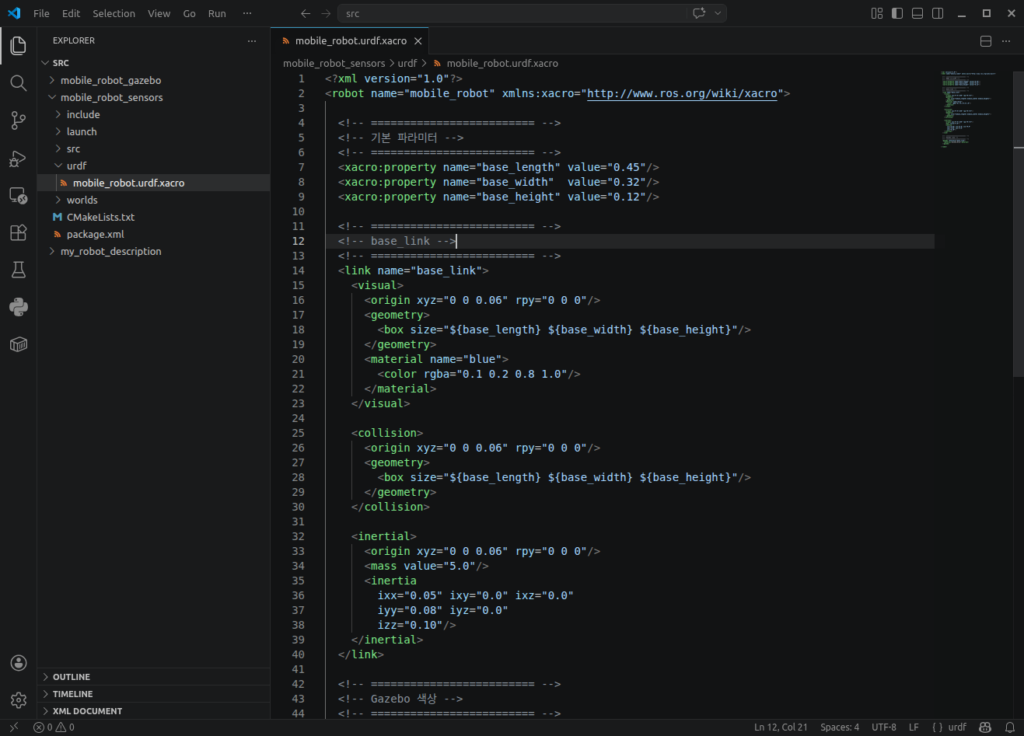The height and width of the screenshot is (736, 1024).
Task: Expand the OUTLINE section
Action: [153, 677]
